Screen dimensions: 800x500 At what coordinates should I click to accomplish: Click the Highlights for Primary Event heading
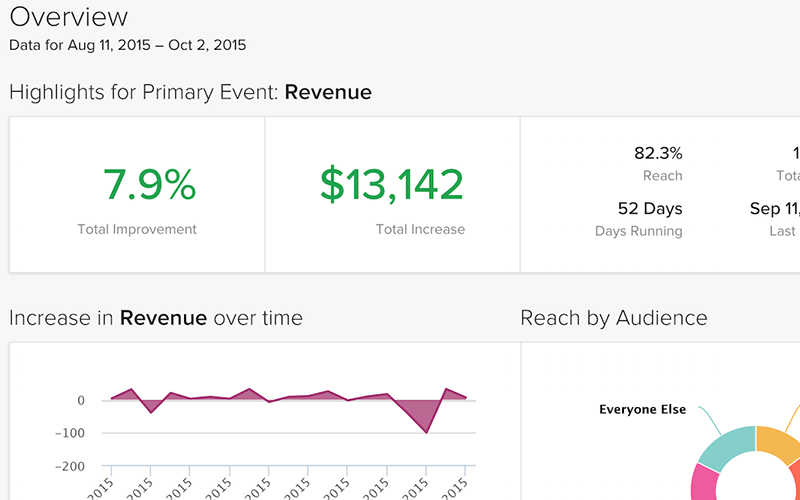[190, 92]
